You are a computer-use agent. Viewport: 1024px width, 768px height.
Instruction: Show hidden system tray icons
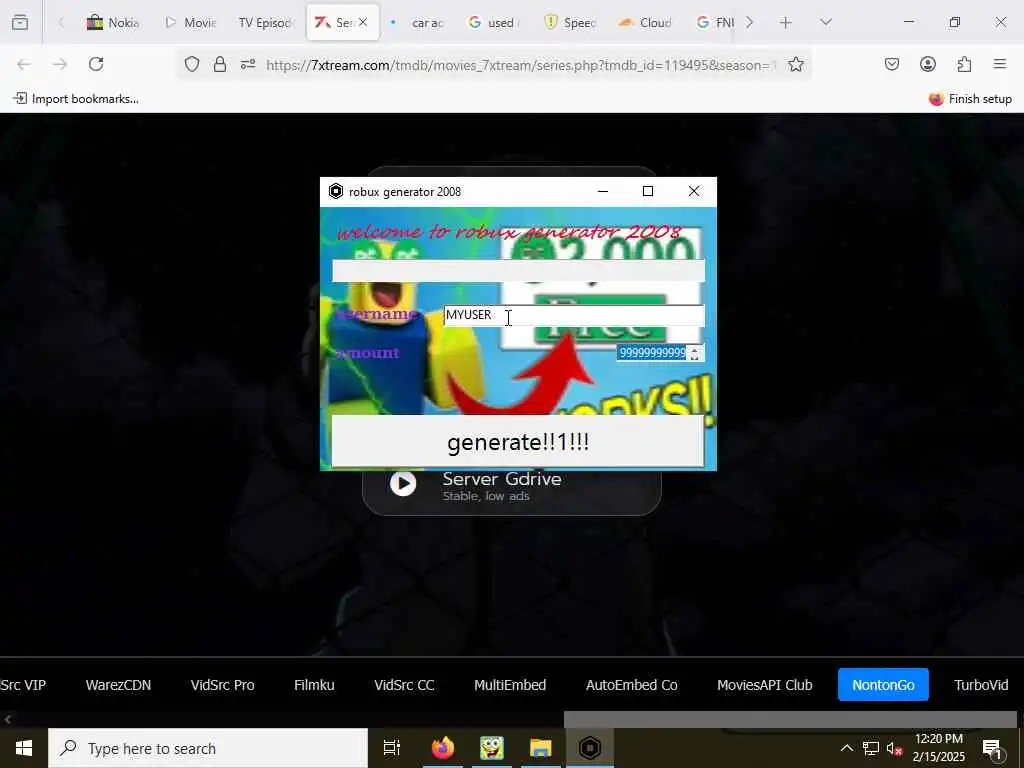tap(846, 748)
